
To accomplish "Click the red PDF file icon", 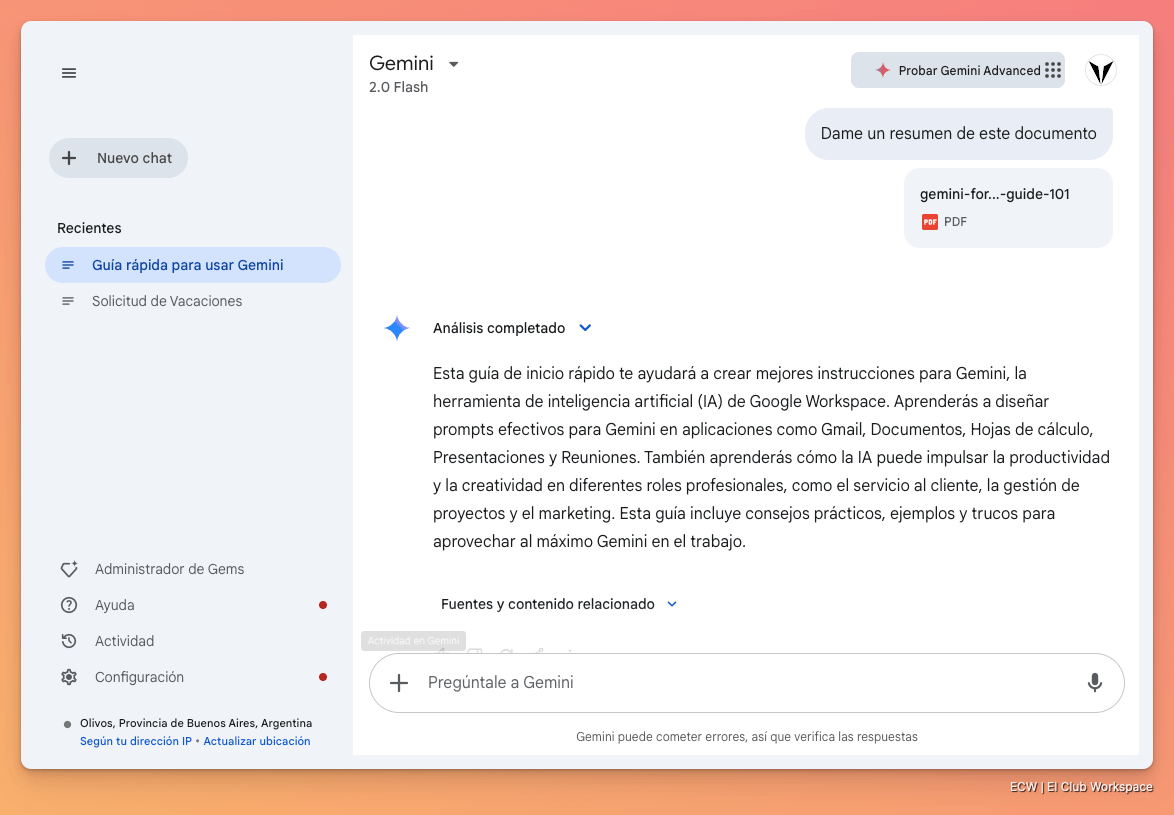I will tap(929, 222).
